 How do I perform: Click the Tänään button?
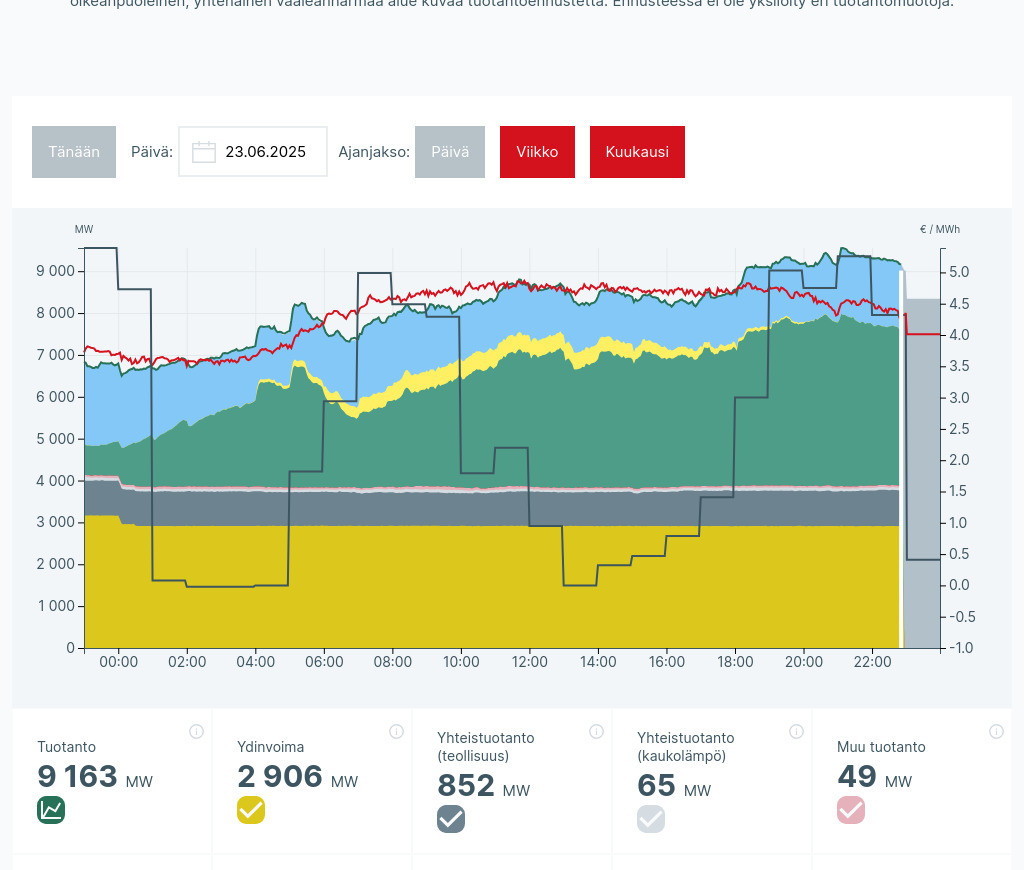coord(74,152)
